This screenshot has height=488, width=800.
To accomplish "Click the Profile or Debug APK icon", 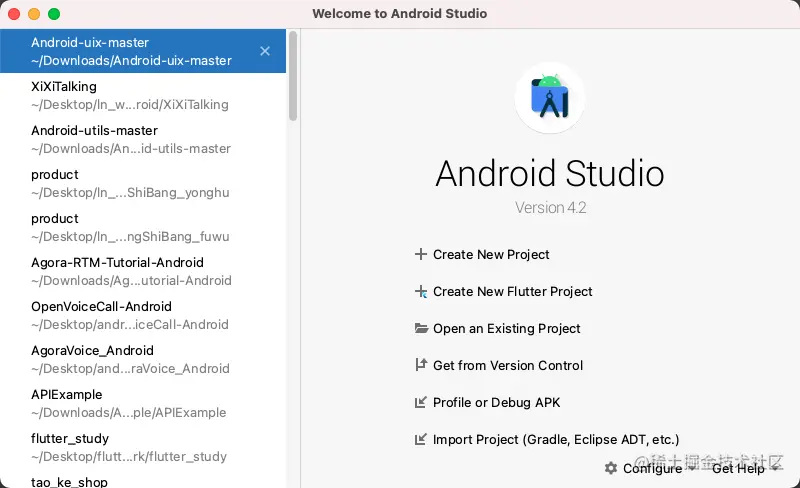I will coord(420,402).
